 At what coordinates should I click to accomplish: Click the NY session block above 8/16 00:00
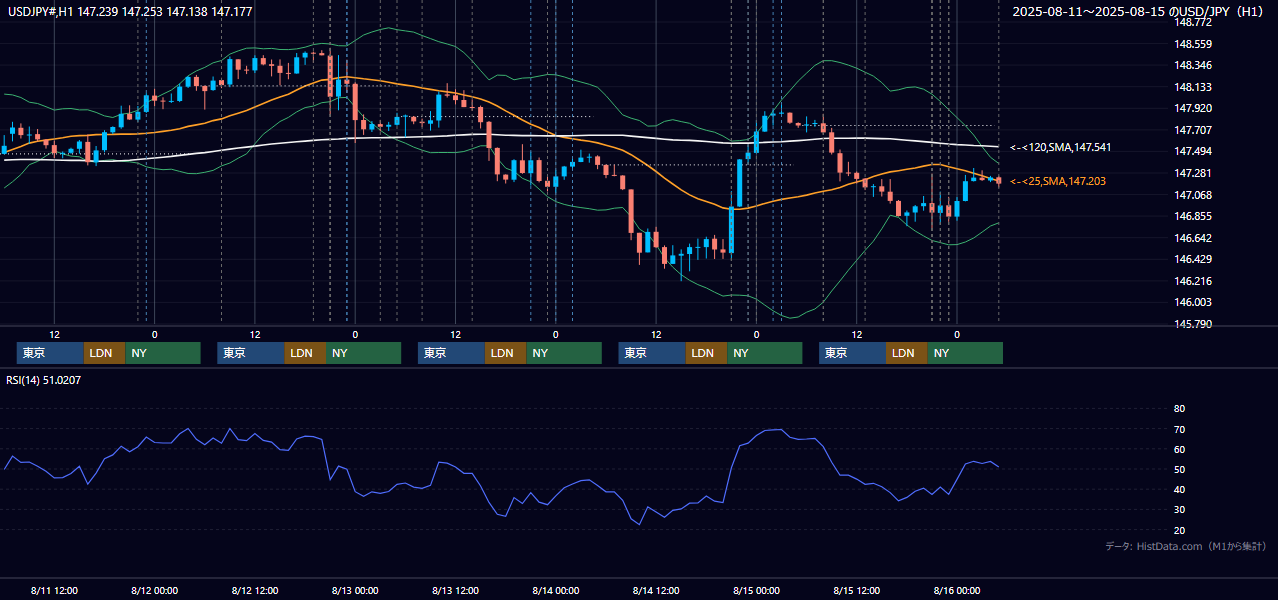(965, 353)
